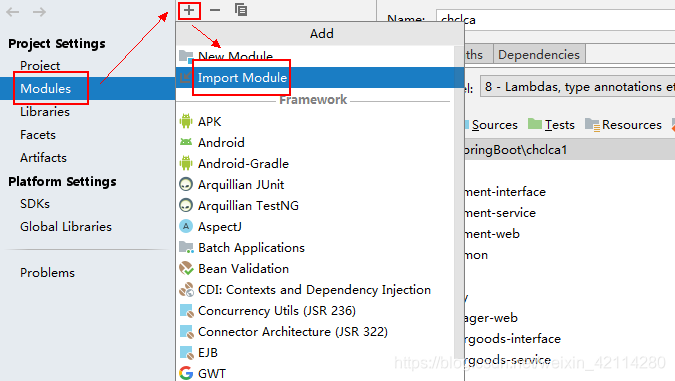Click the Arquillian TestNG icon

(186, 205)
